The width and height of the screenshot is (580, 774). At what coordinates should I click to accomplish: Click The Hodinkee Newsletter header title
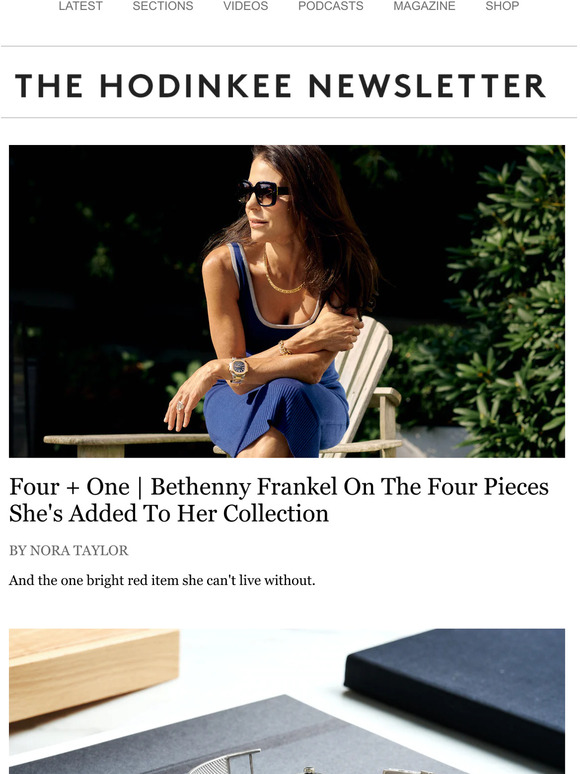pos(280,86)
